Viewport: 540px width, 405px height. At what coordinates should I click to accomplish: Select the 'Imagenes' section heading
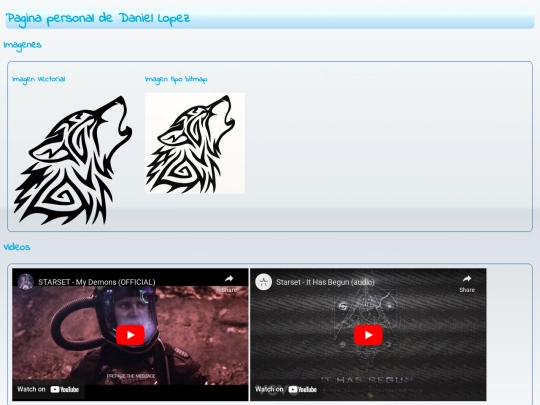point(22,45)
